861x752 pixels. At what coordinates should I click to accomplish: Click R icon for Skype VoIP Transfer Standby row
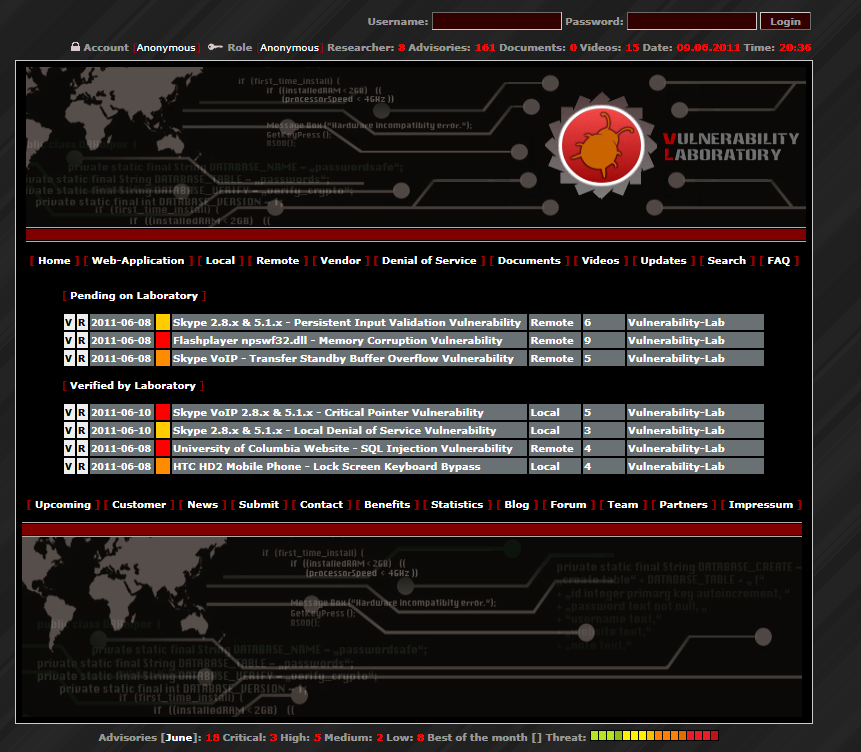point(82,359)
